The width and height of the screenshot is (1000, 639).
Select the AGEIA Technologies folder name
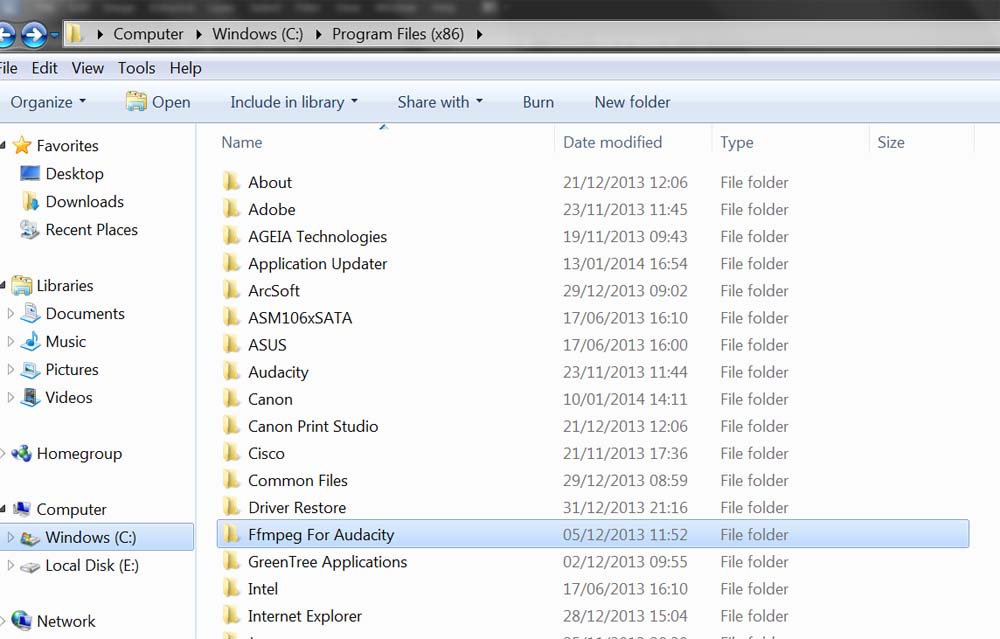tap(318, 237)
